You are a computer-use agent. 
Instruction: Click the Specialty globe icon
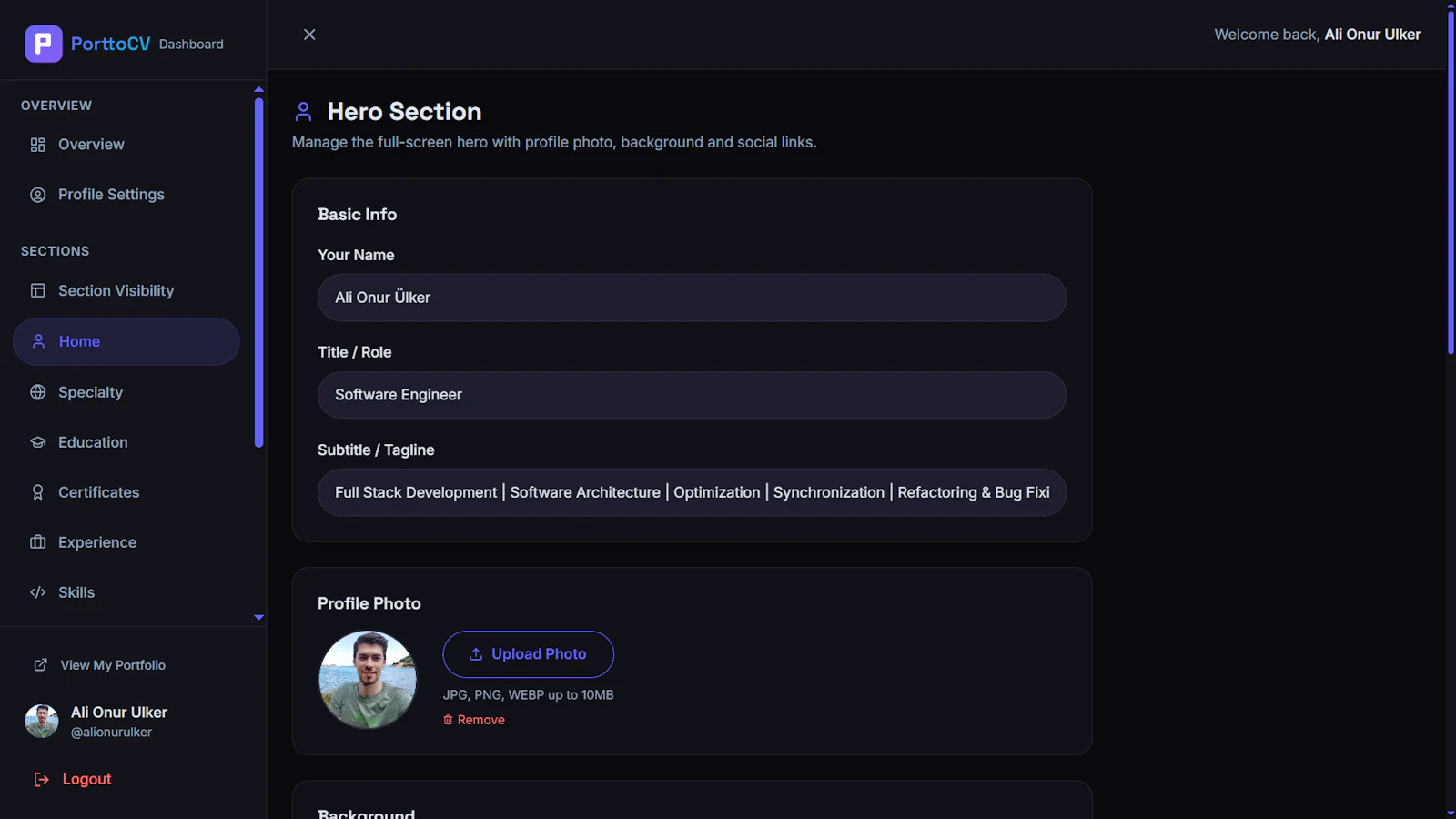pyautogui.click(x=37, y=392)
